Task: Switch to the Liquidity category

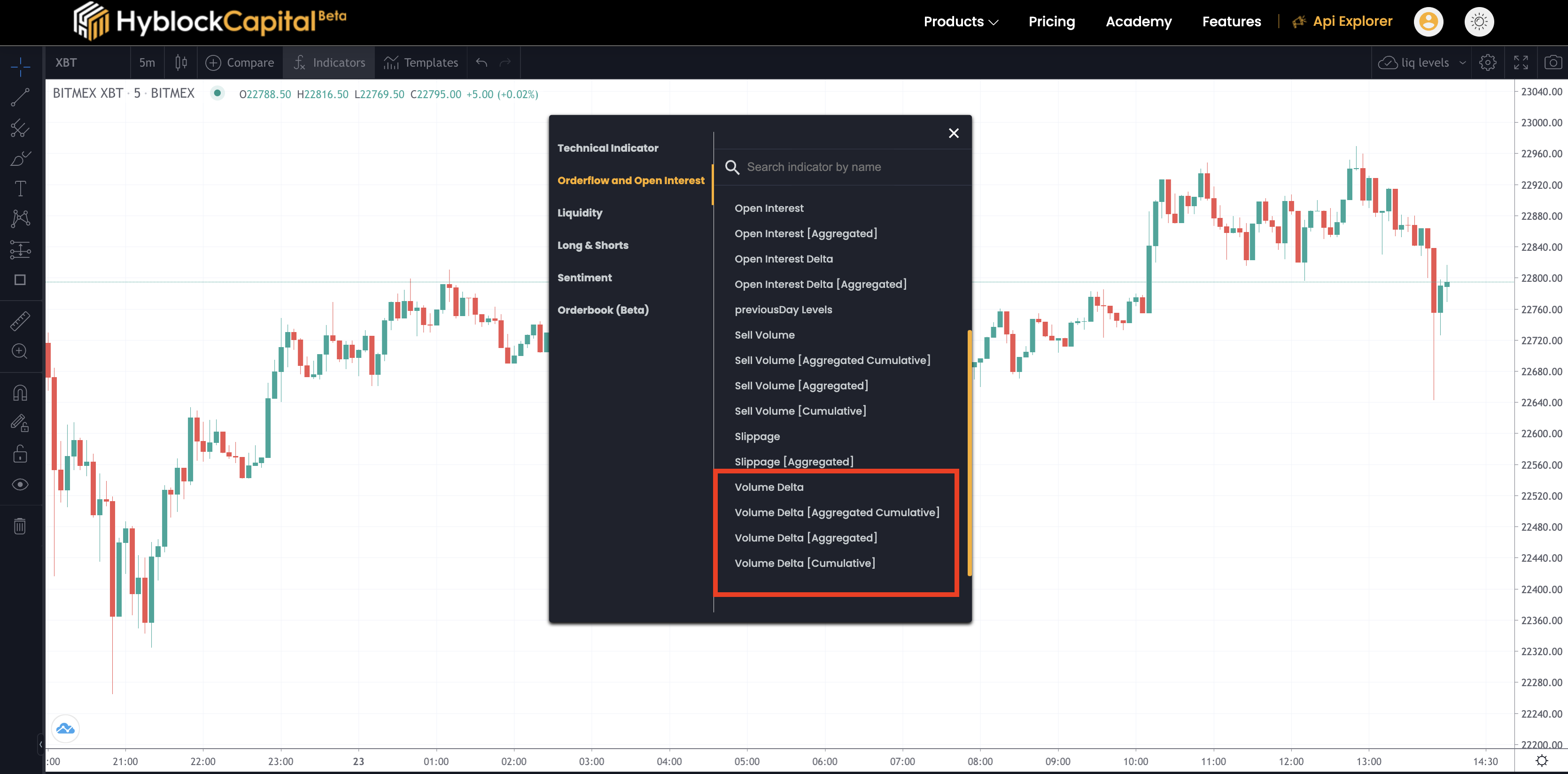Action: (x=580, y=213)
